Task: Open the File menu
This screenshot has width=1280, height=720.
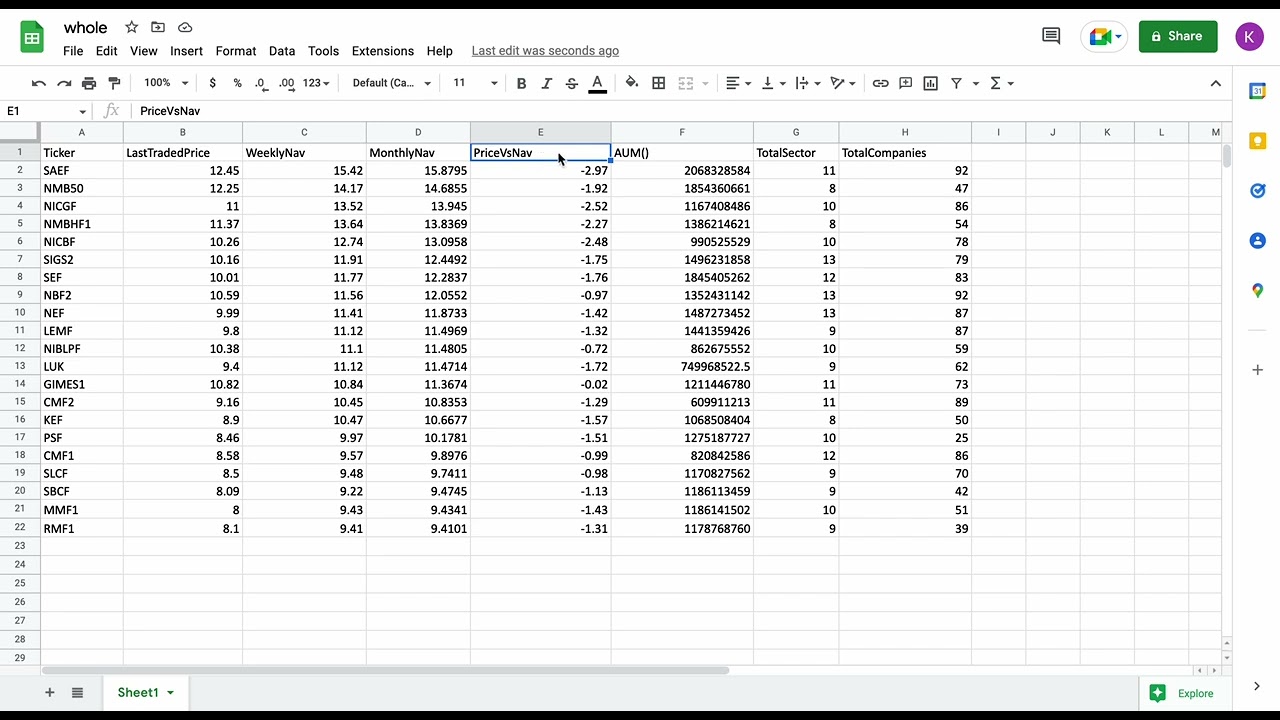Action: pyautogui.click(x=73, y=51)
